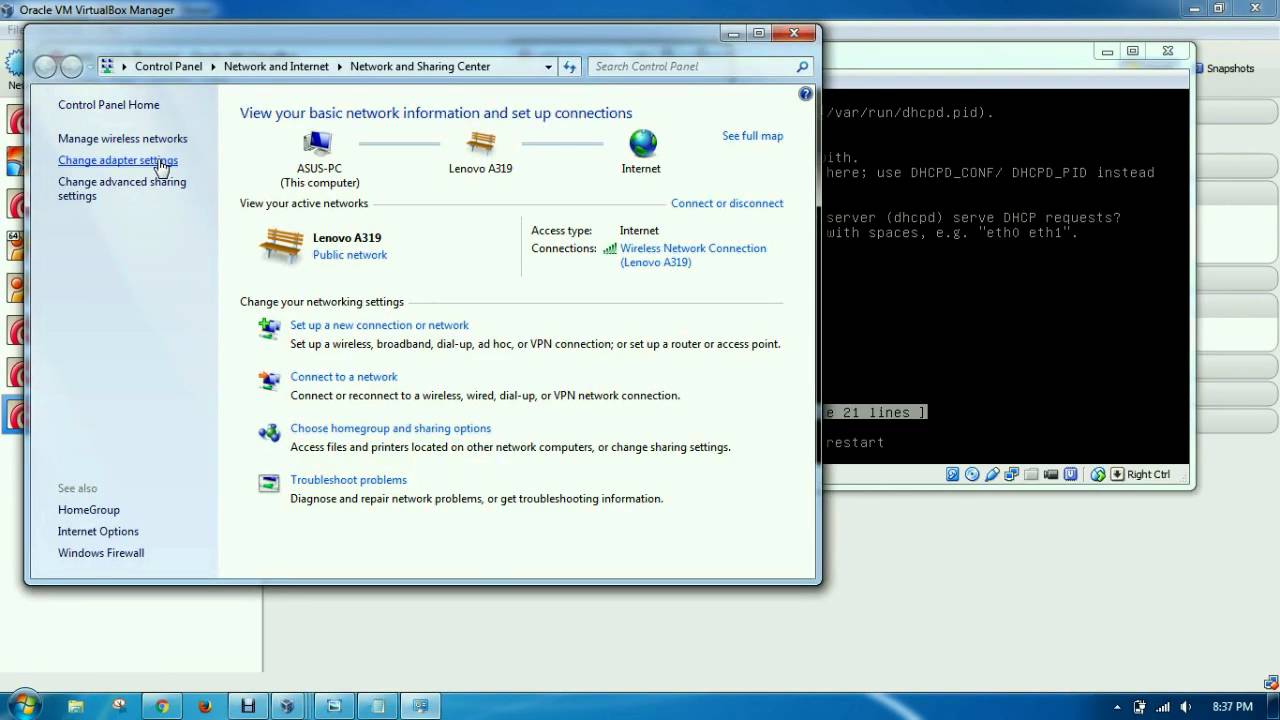The height and width of the screenshot is (720, 1280).
Task: Click Control Panel in the breadcrumb
Action: pyautogui.click(x=168, y=67)
